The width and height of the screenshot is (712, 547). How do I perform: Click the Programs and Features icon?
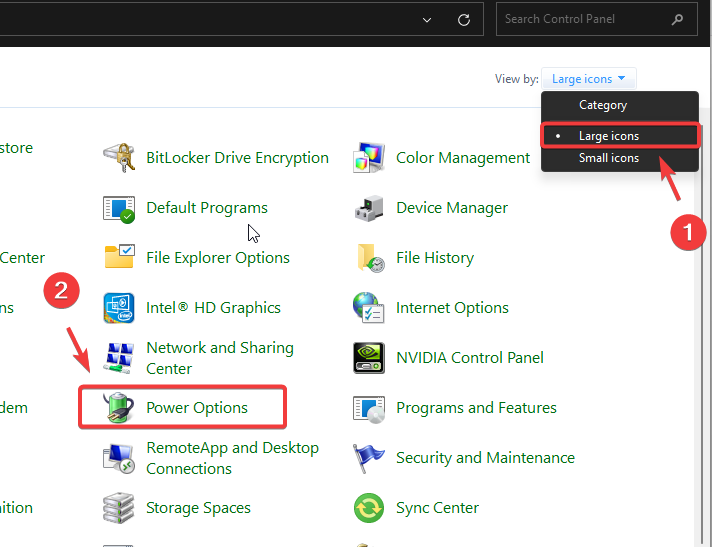point(369,409)
